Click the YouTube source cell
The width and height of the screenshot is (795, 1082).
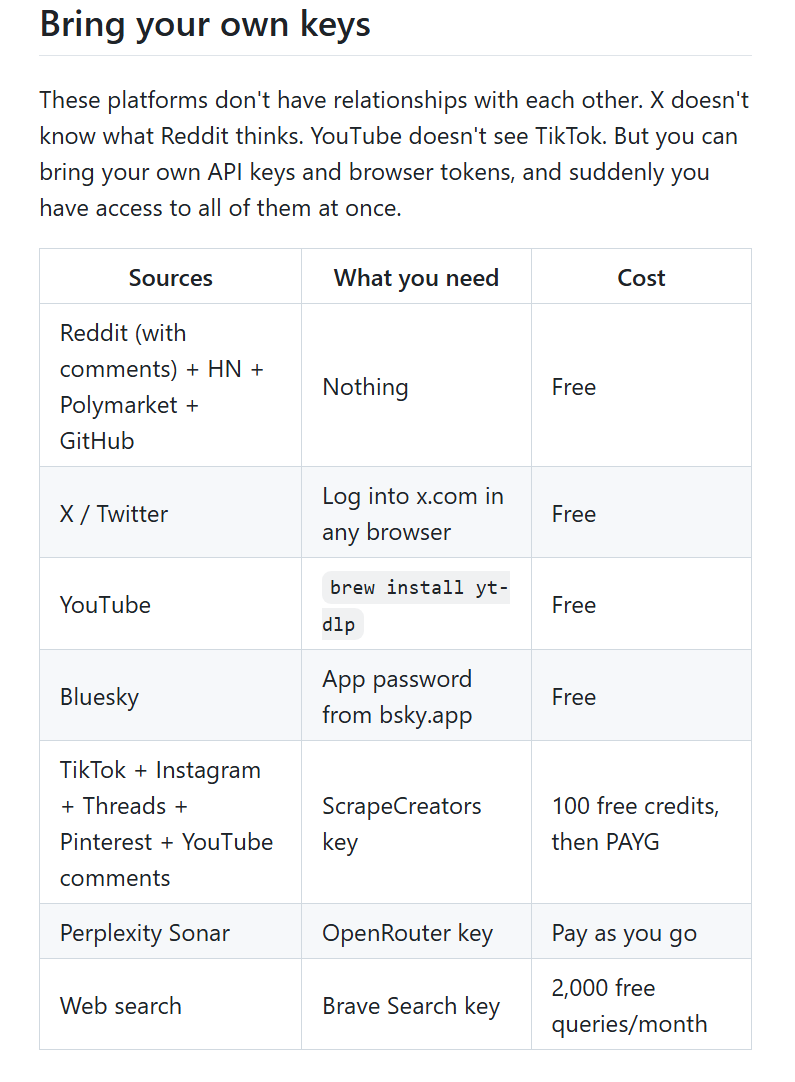(170, 604)
